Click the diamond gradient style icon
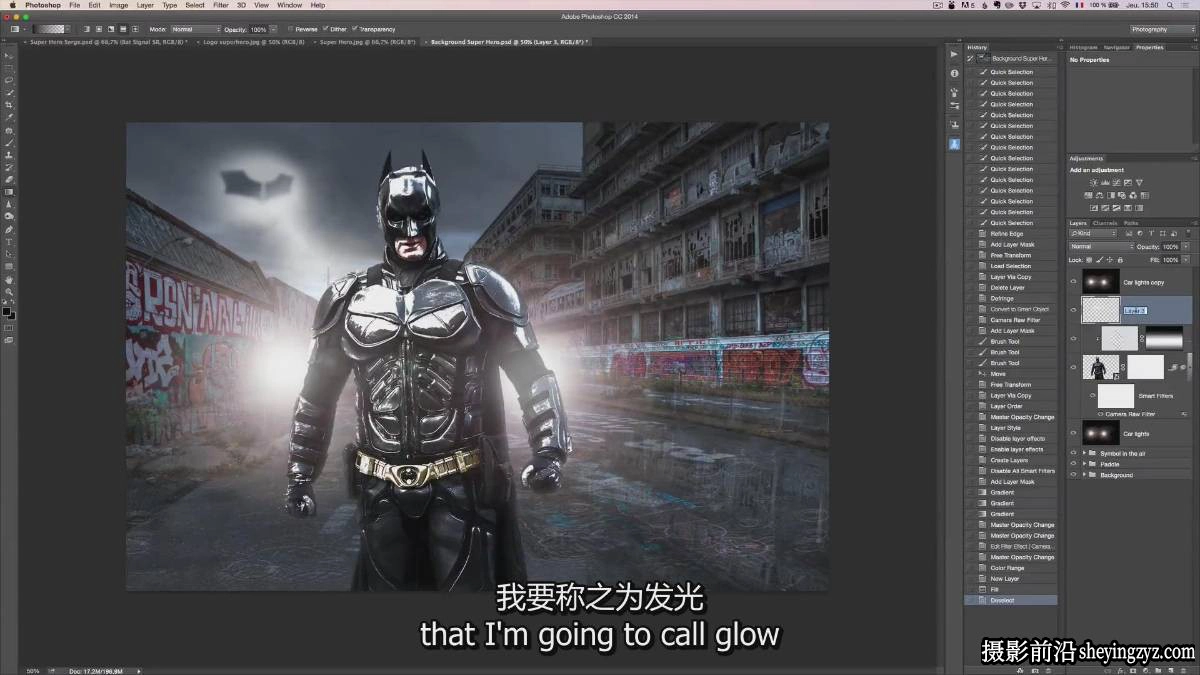 point(135,30)
